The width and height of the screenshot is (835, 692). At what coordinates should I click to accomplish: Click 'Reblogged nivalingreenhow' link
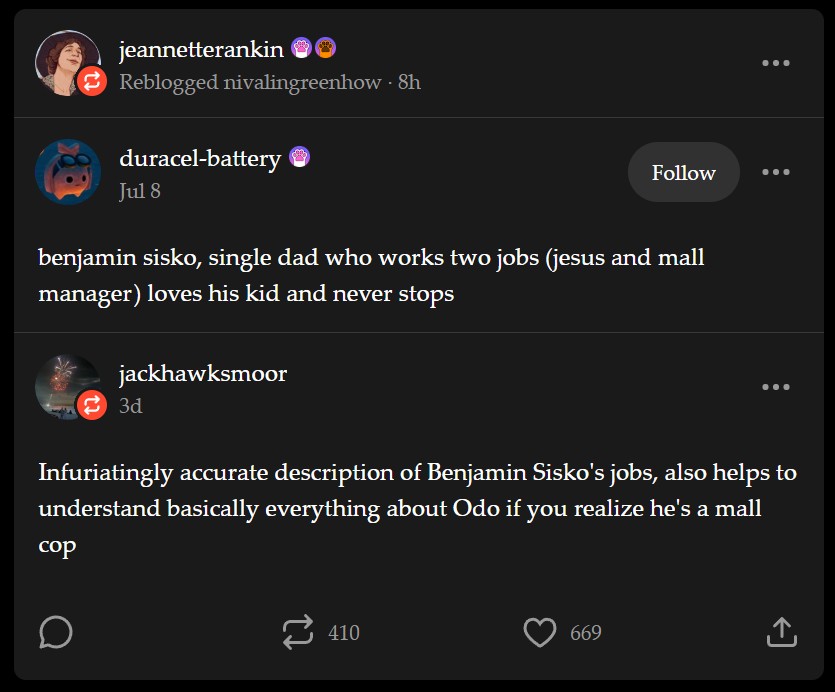click(x=250, y=82)
